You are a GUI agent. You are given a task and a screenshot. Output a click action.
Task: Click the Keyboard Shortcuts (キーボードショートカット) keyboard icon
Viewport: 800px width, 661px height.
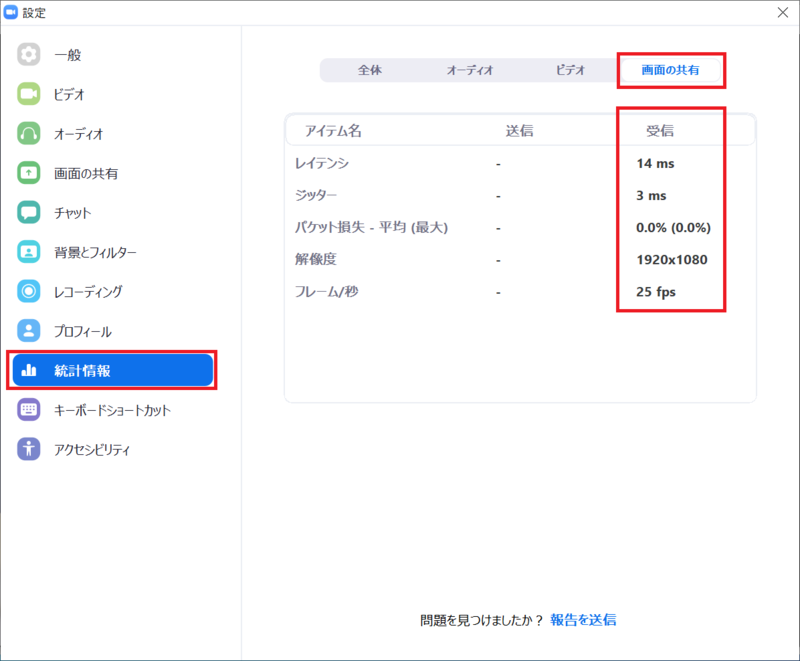tap(29, 410)
